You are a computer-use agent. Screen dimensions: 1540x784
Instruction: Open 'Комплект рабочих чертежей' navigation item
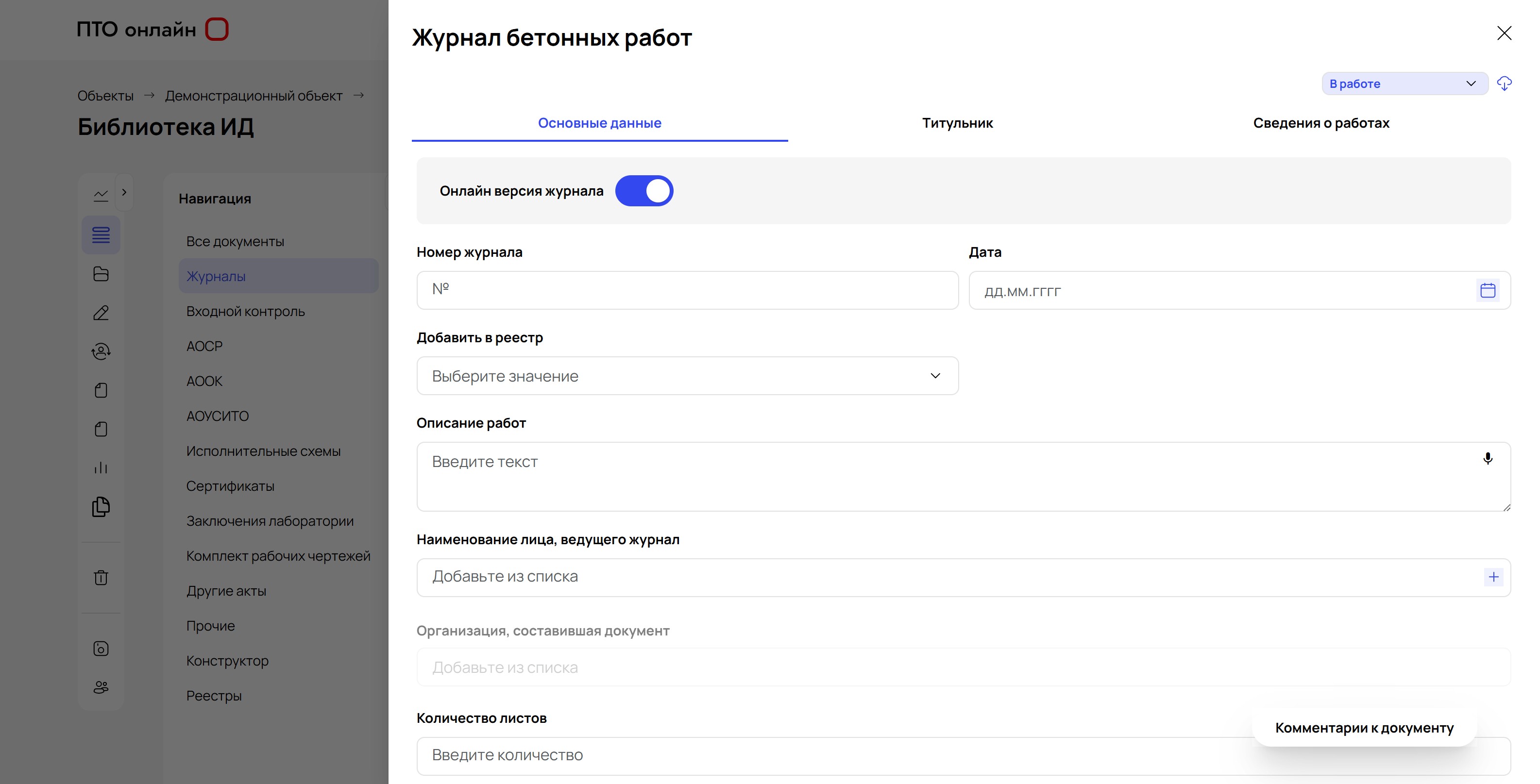278,556
